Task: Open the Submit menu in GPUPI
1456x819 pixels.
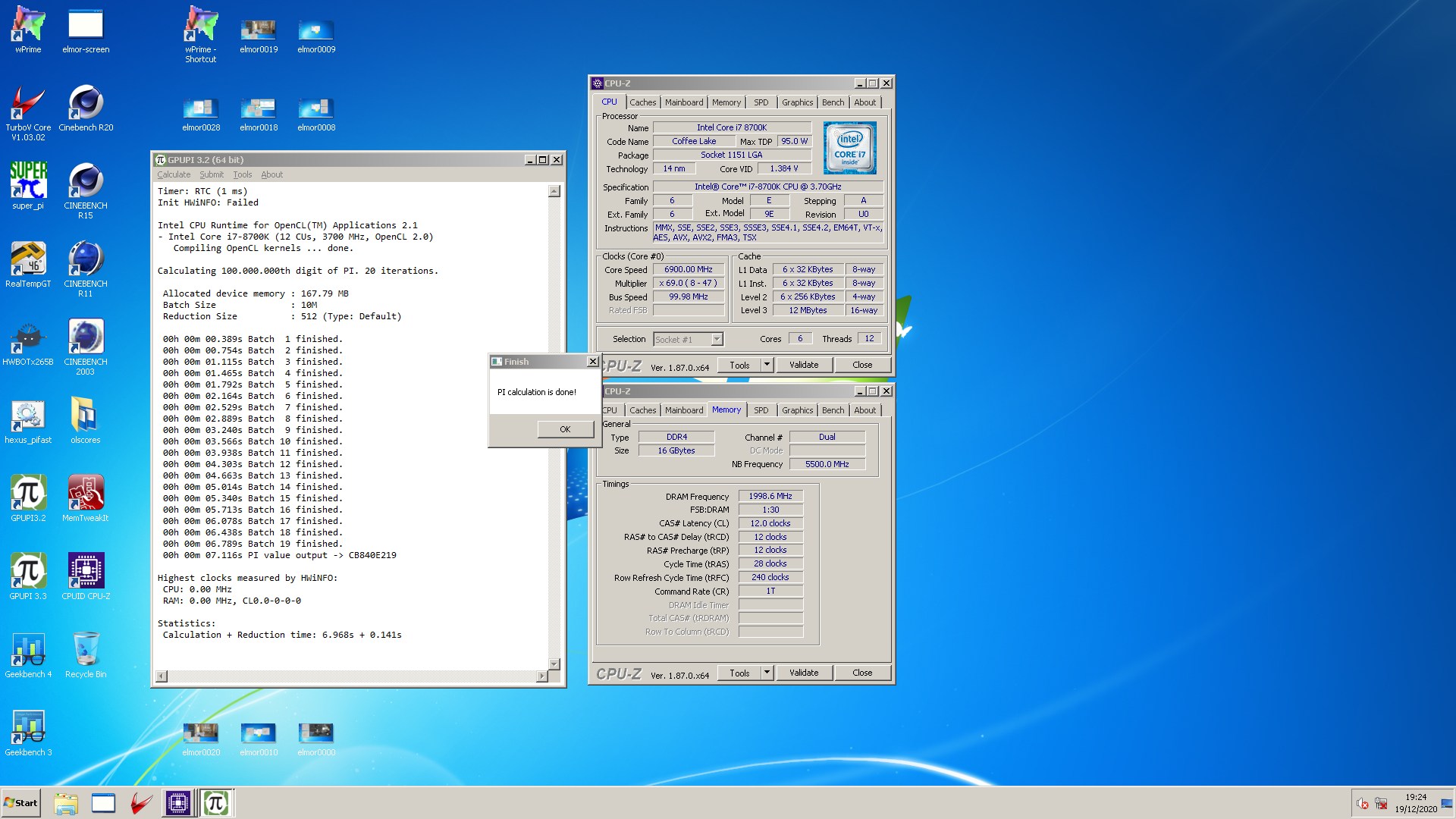Action: tap(212, 174)
